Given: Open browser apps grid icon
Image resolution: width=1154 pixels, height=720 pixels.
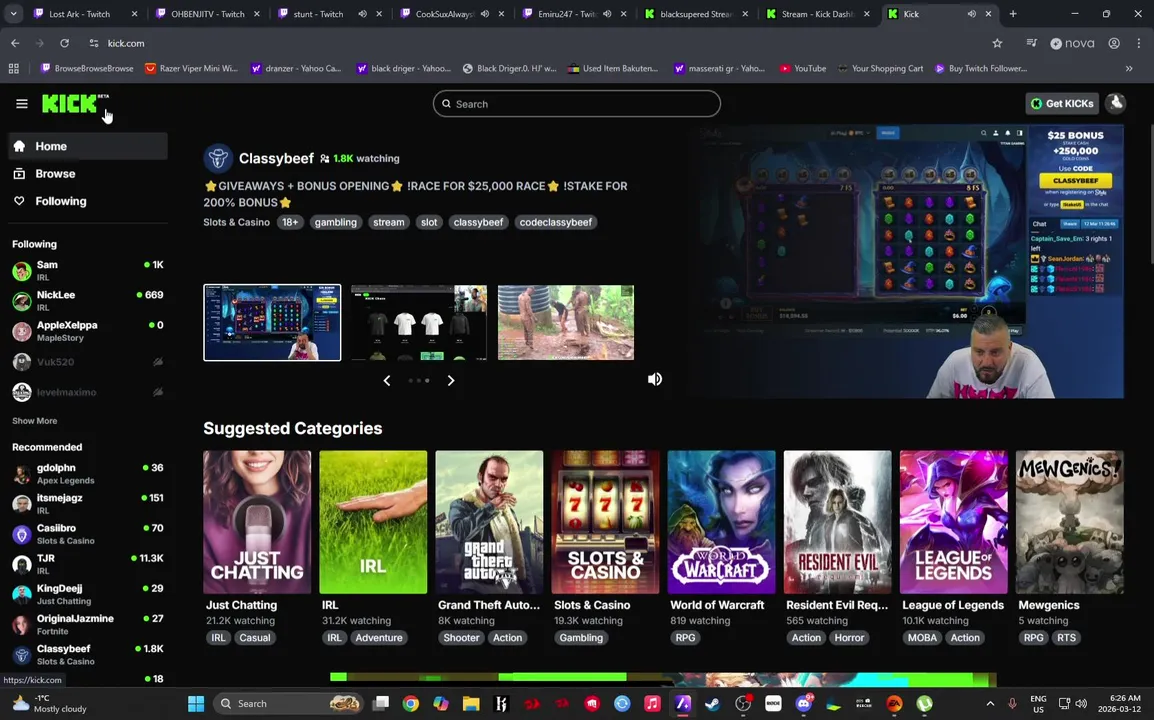Looking at the screenshot, I should pos(13,68).
